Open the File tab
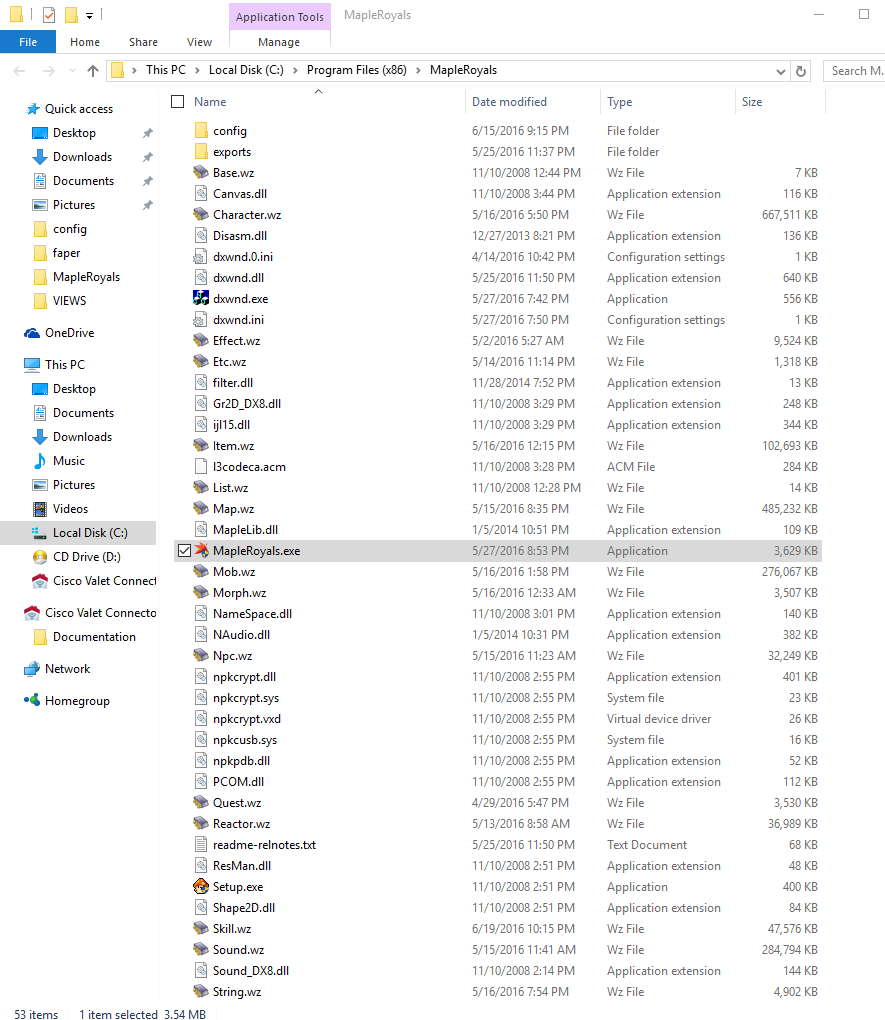Viewport: 885px width, 1020px height. tap(28, 42)
